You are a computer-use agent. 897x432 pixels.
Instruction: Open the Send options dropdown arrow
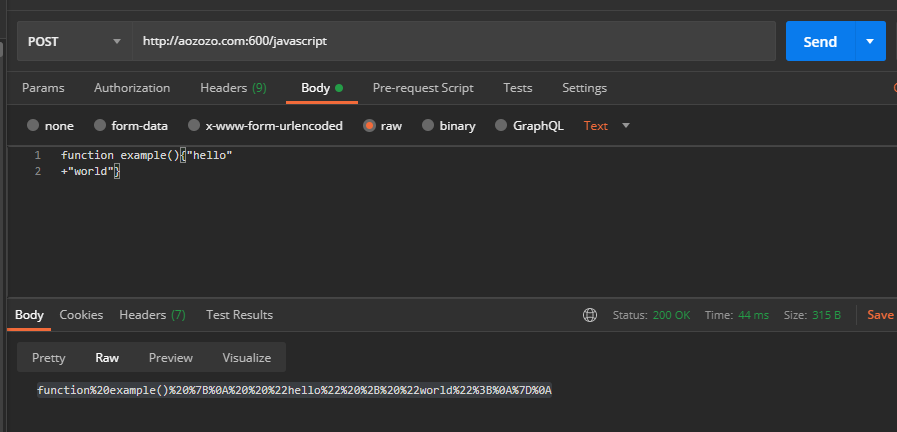point(870,41)
